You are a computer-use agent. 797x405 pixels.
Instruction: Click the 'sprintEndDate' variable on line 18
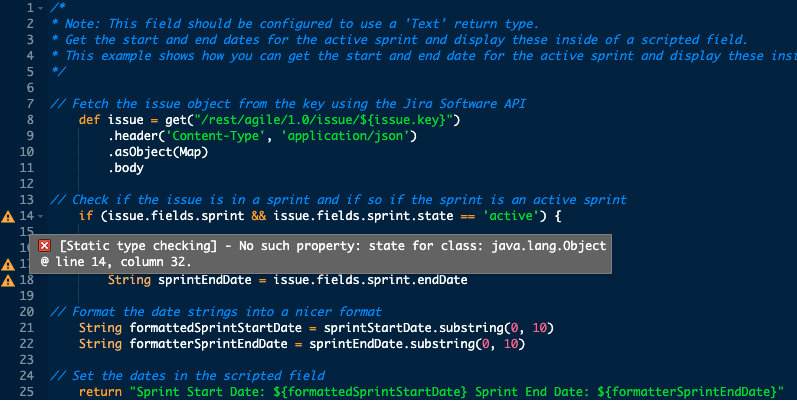[205, 280]
